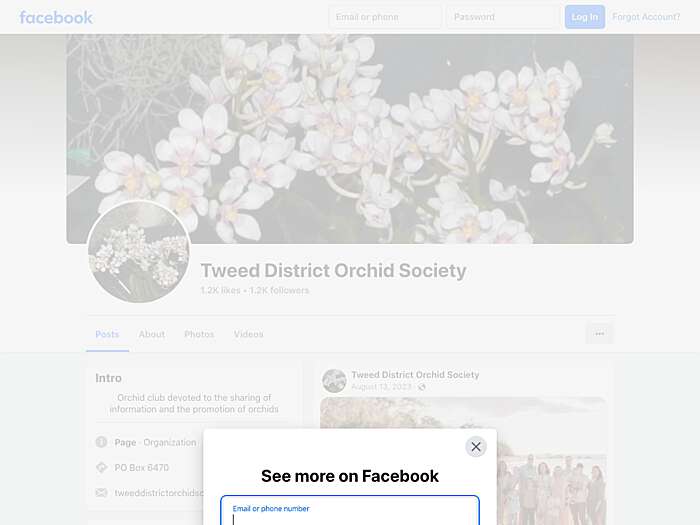Switch to the Photos tab
Viewport: 700px width, 525px height.
pyautogui.click(x=199, y=334)
